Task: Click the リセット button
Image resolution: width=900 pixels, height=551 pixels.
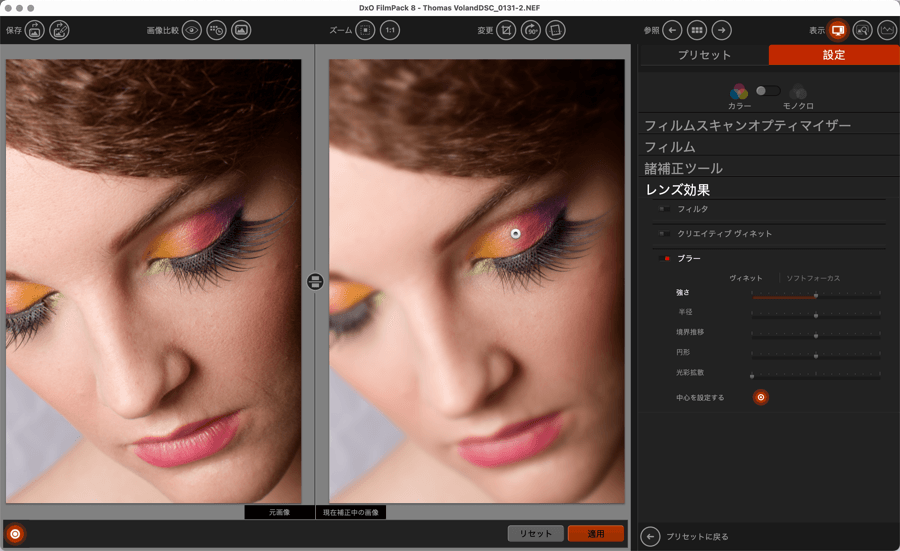Action: 535,534
